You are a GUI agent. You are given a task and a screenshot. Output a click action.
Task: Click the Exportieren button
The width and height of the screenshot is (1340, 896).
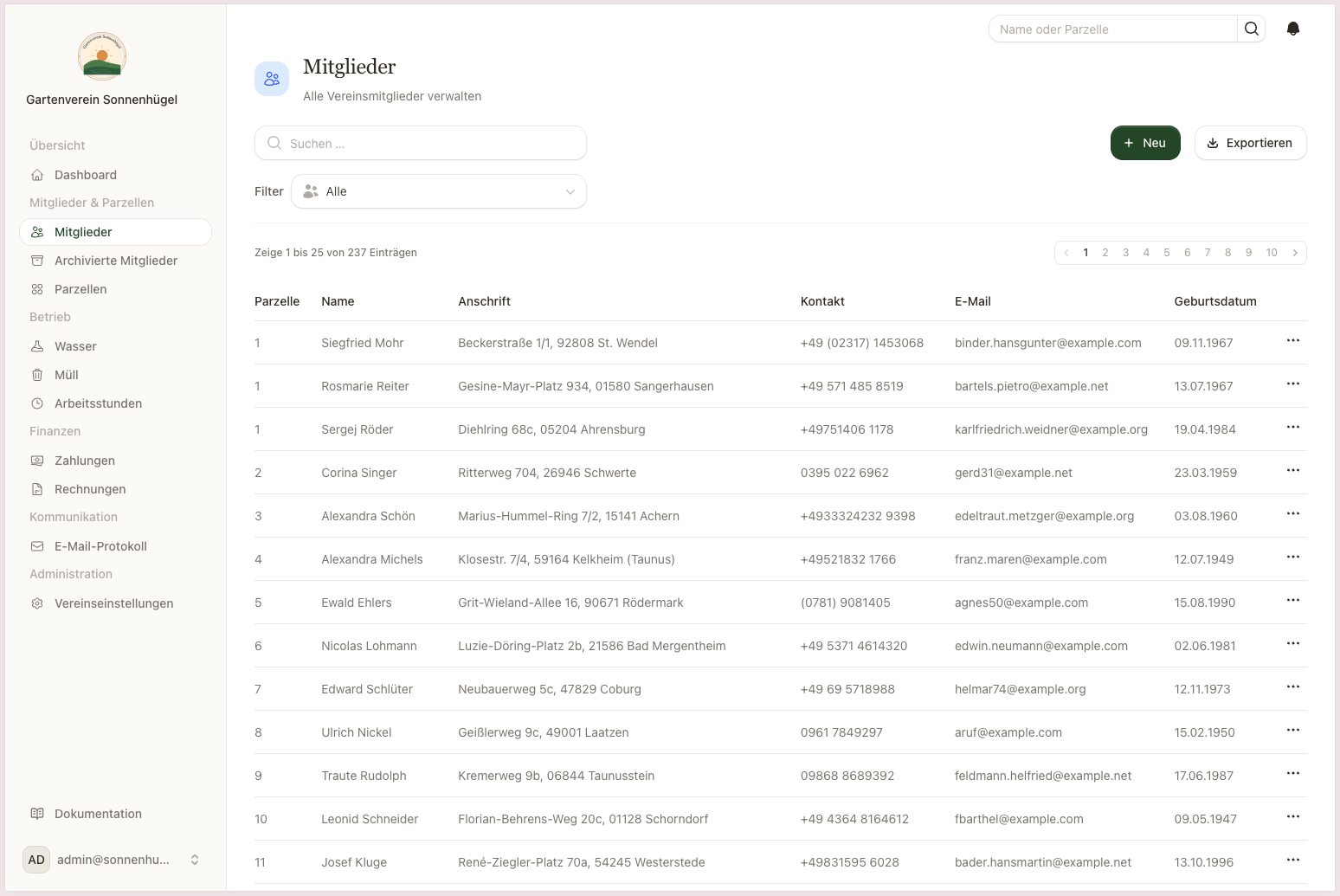coord(1251,143)
